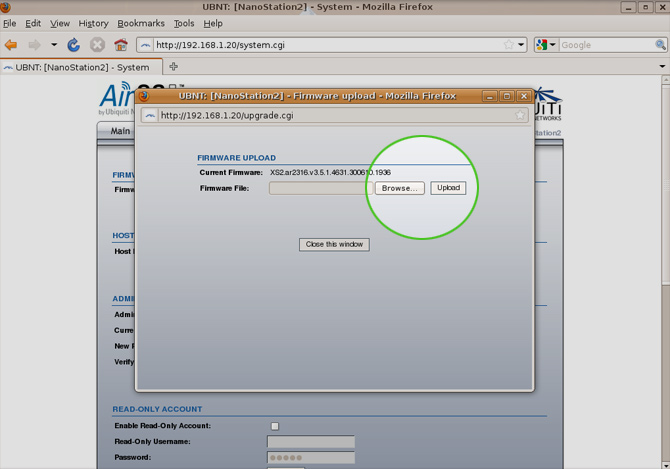
Task: Click the Back arrow in Firefox toolbar
Action: pyautogui.click(x=11, y=45)
